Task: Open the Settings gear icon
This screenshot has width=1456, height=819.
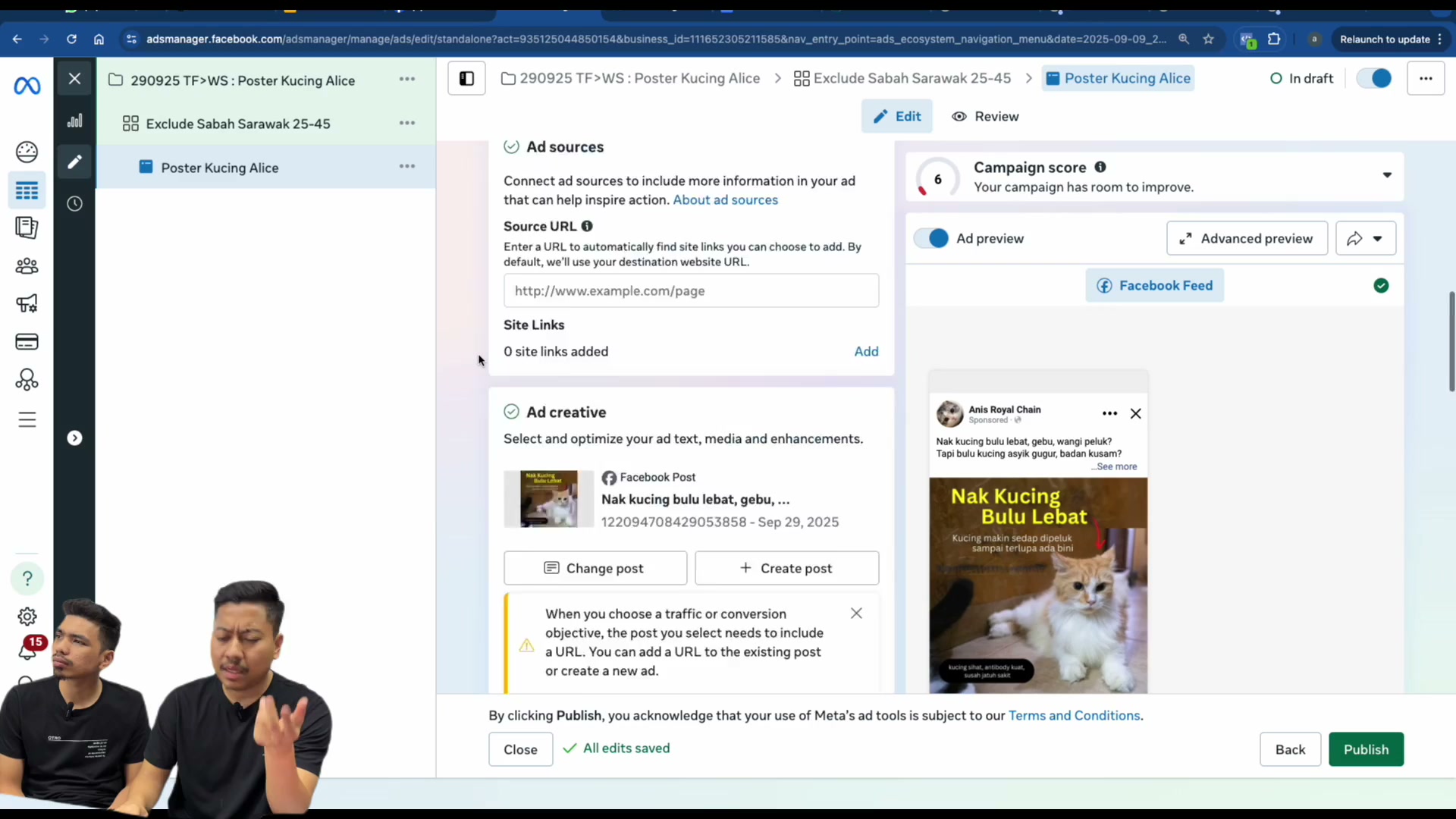Action: coord(27,617)
